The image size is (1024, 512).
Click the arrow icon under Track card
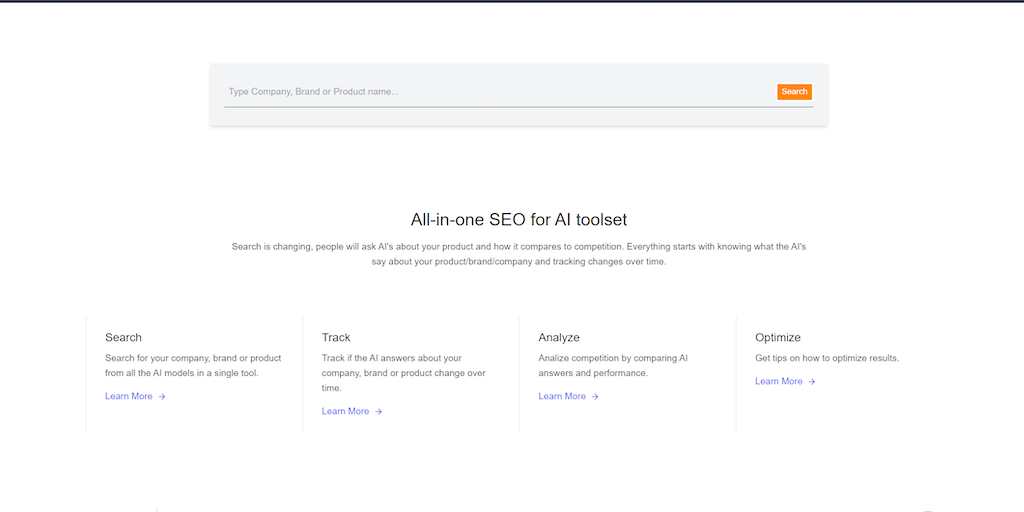point(379,412)
